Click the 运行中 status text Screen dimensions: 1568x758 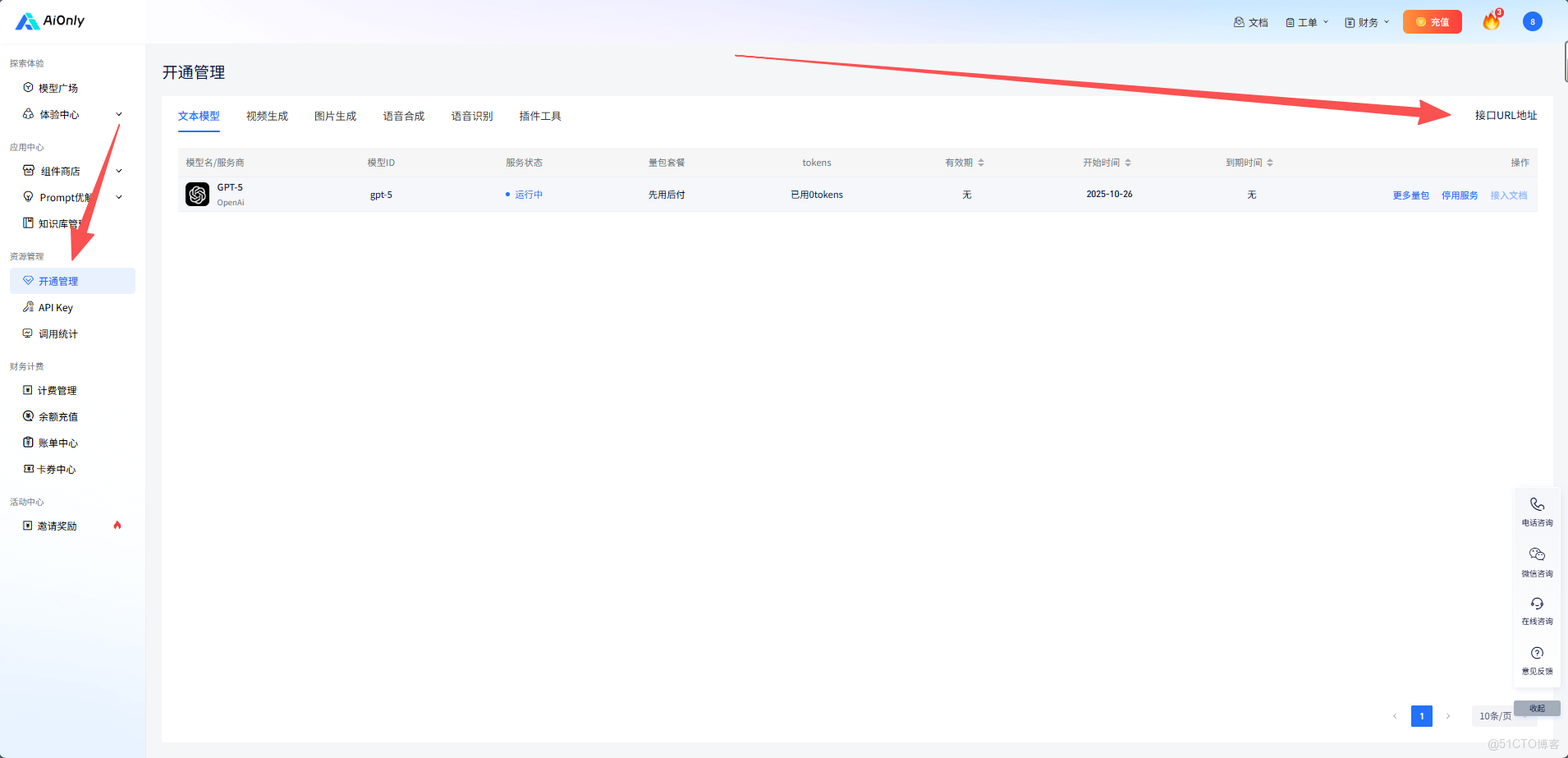[529, 195]
